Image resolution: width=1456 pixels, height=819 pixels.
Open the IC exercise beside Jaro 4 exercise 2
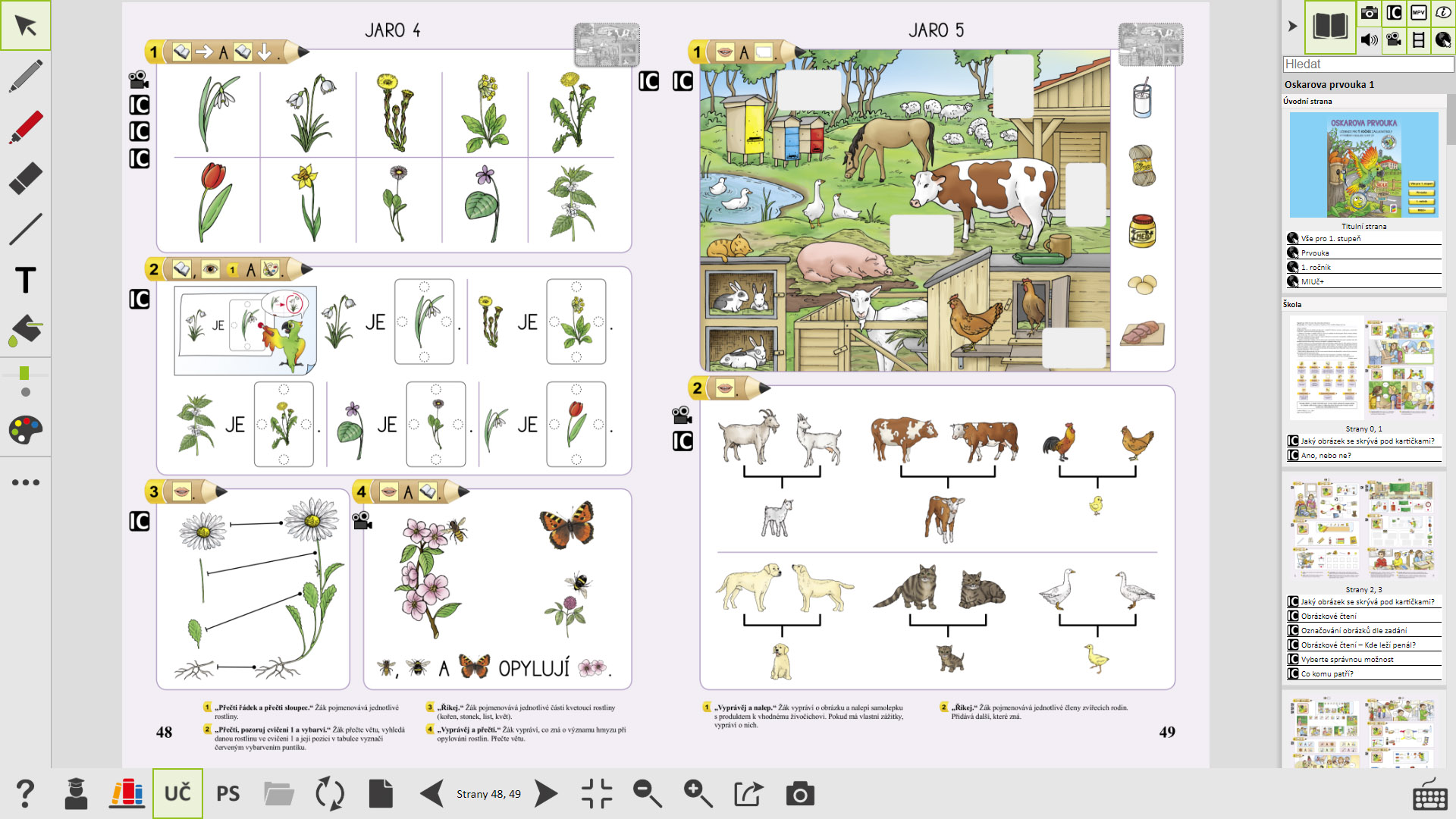click(x=140, y=299)
